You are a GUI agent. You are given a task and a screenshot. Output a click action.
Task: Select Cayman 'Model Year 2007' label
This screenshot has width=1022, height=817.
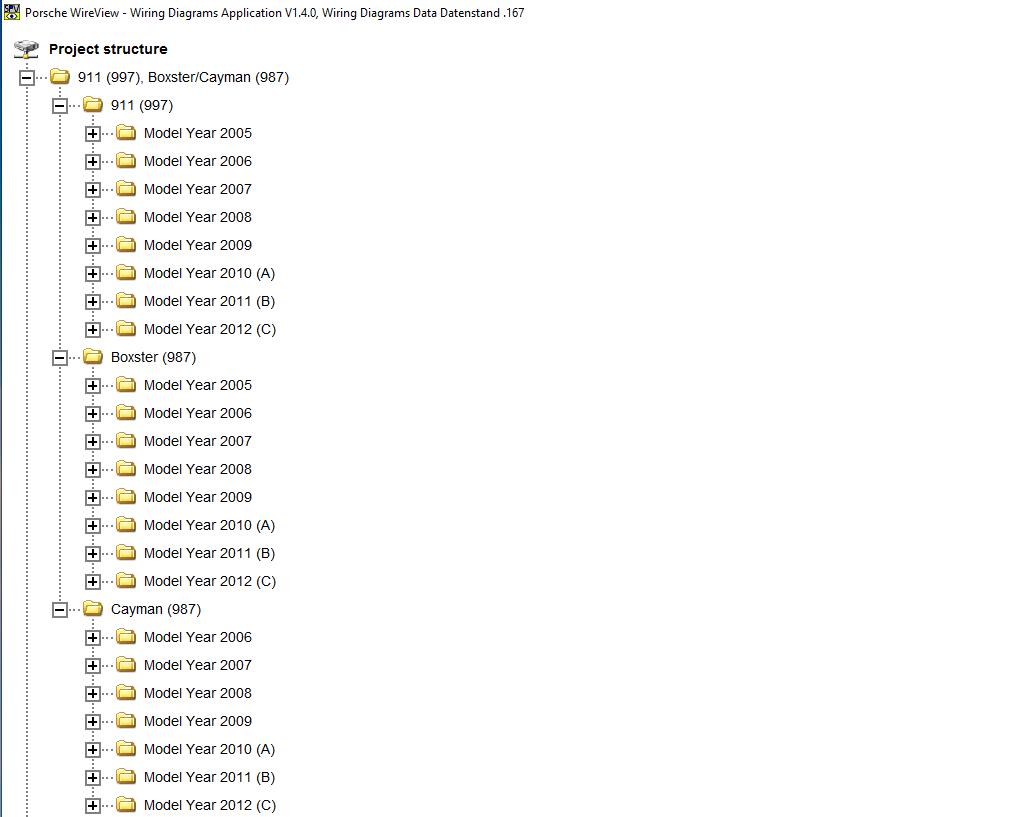(197, 665)
